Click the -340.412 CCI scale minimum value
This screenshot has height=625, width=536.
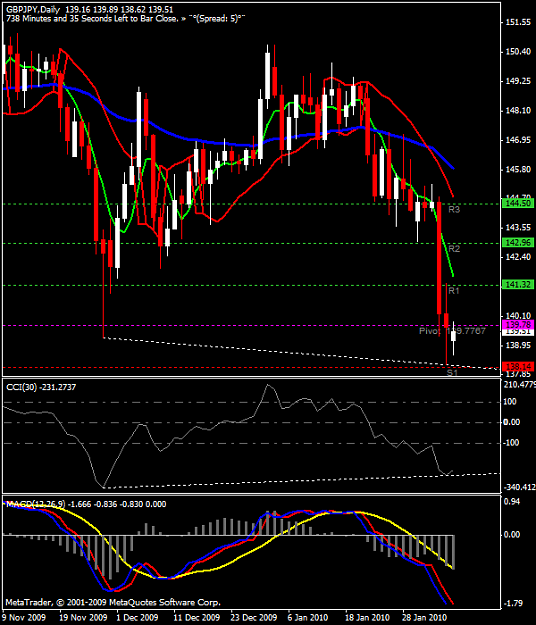(x=520, y=487)
